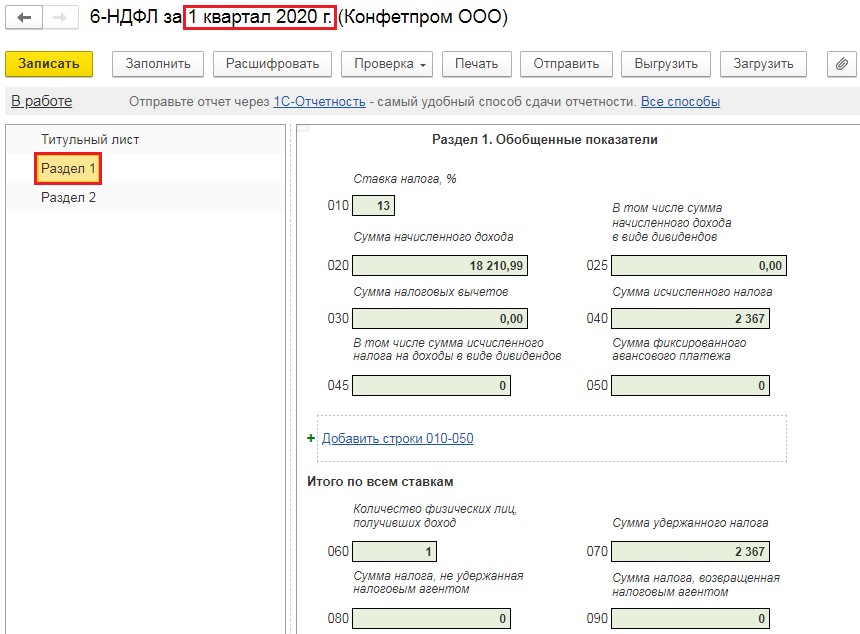860x634 pixels.
Task: Click the green plus icon to add rows
Action: pyautogui.click(x=311, y=438)
